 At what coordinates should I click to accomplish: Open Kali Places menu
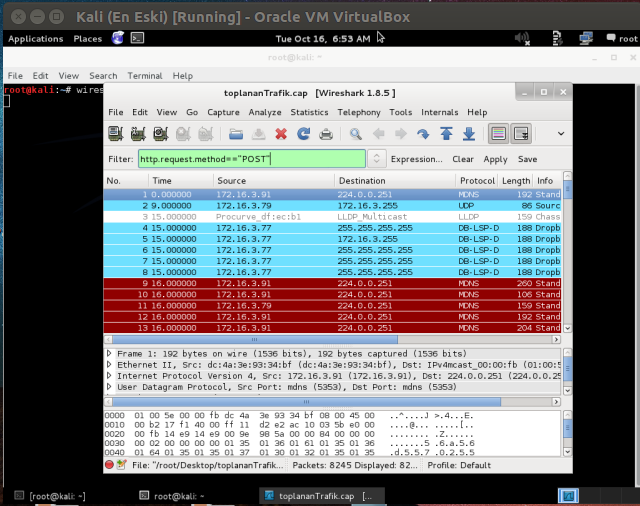pyautogui.click(x=87, y=39)
